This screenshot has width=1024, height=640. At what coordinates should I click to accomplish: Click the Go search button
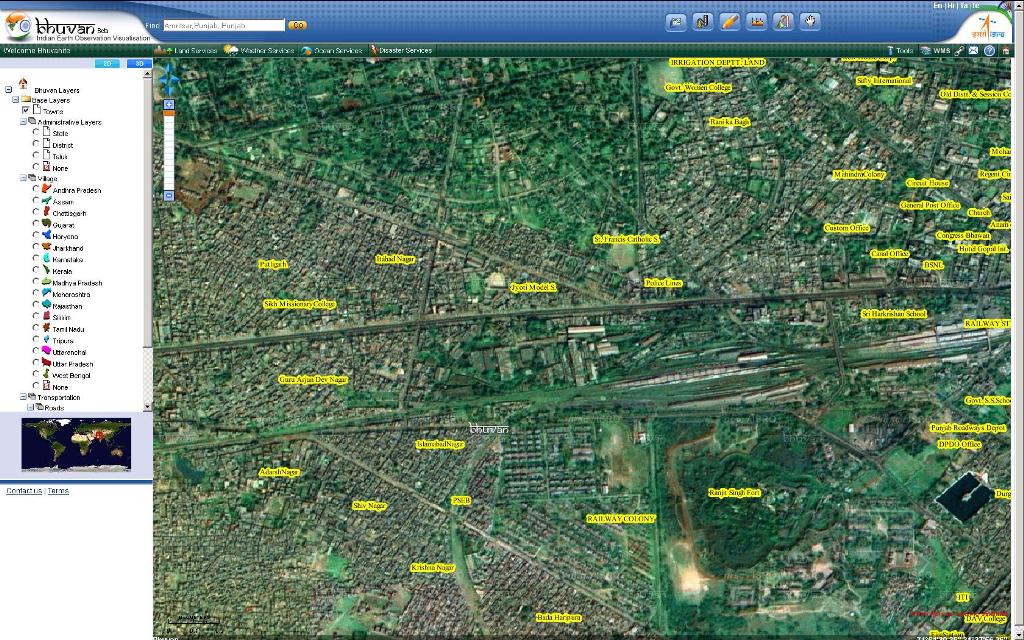click(x=297, y=25)
